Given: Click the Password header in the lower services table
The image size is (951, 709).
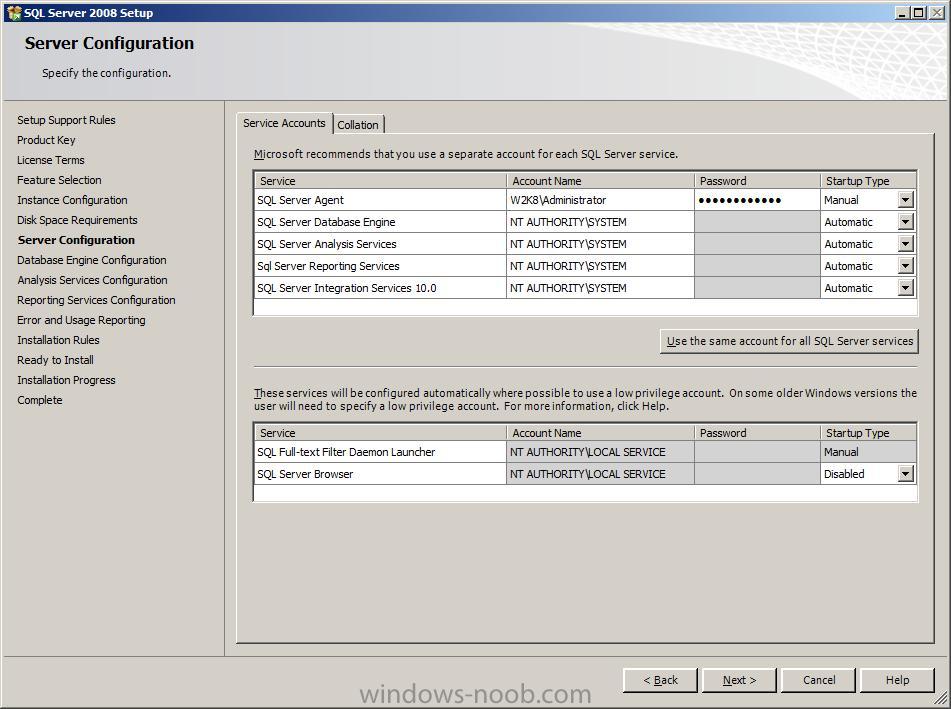Looking at the screenshot, I should click(x=757, y=433).
